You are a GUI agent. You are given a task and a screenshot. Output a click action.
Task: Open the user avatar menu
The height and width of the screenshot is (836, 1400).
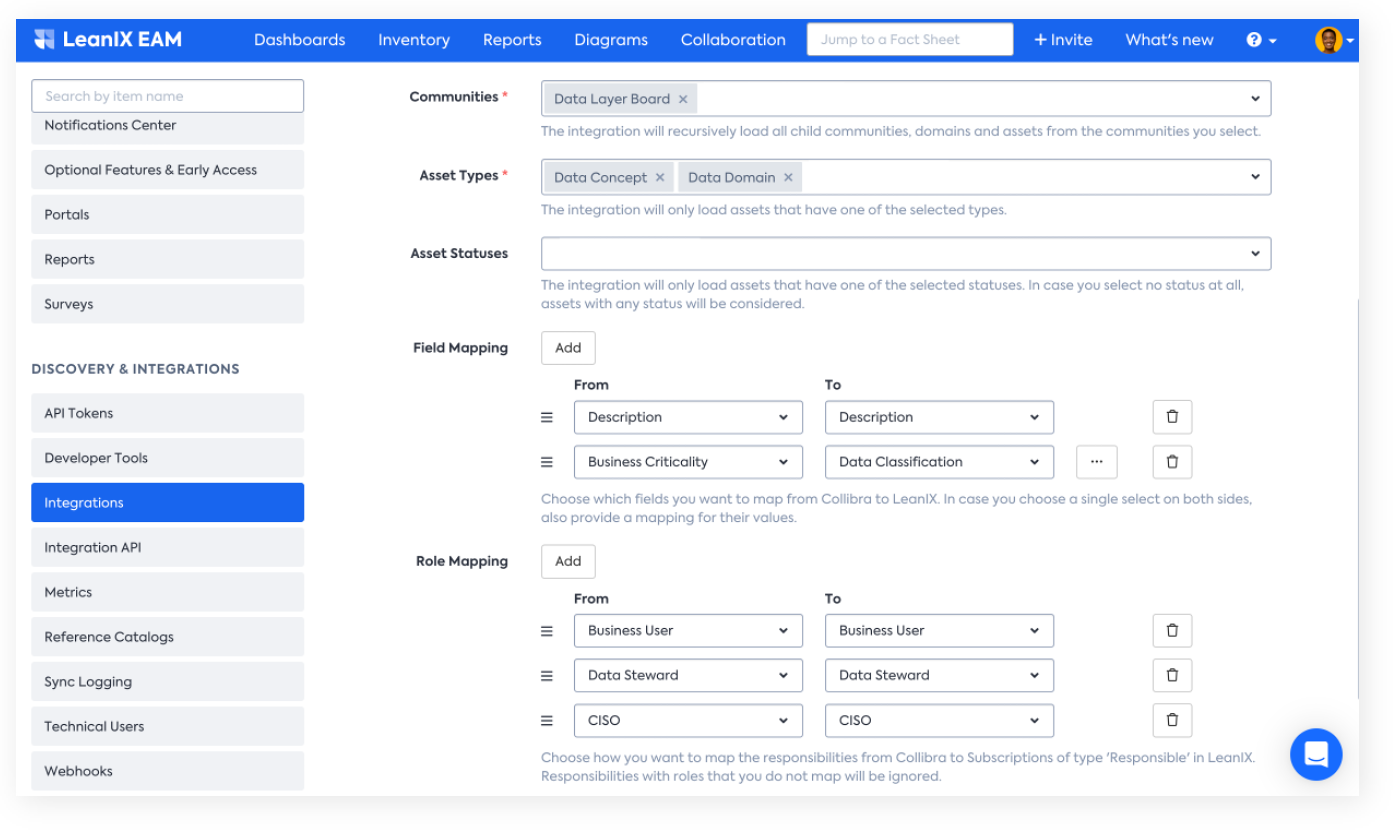pos(1334,40)
